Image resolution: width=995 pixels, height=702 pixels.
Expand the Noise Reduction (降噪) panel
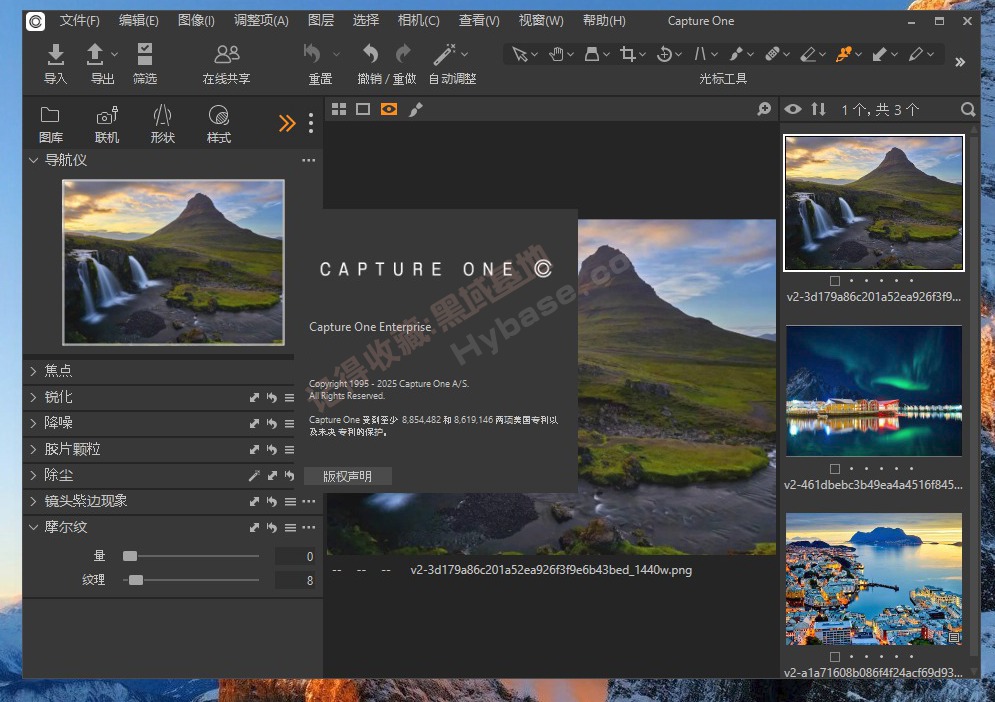click(33, 423)
